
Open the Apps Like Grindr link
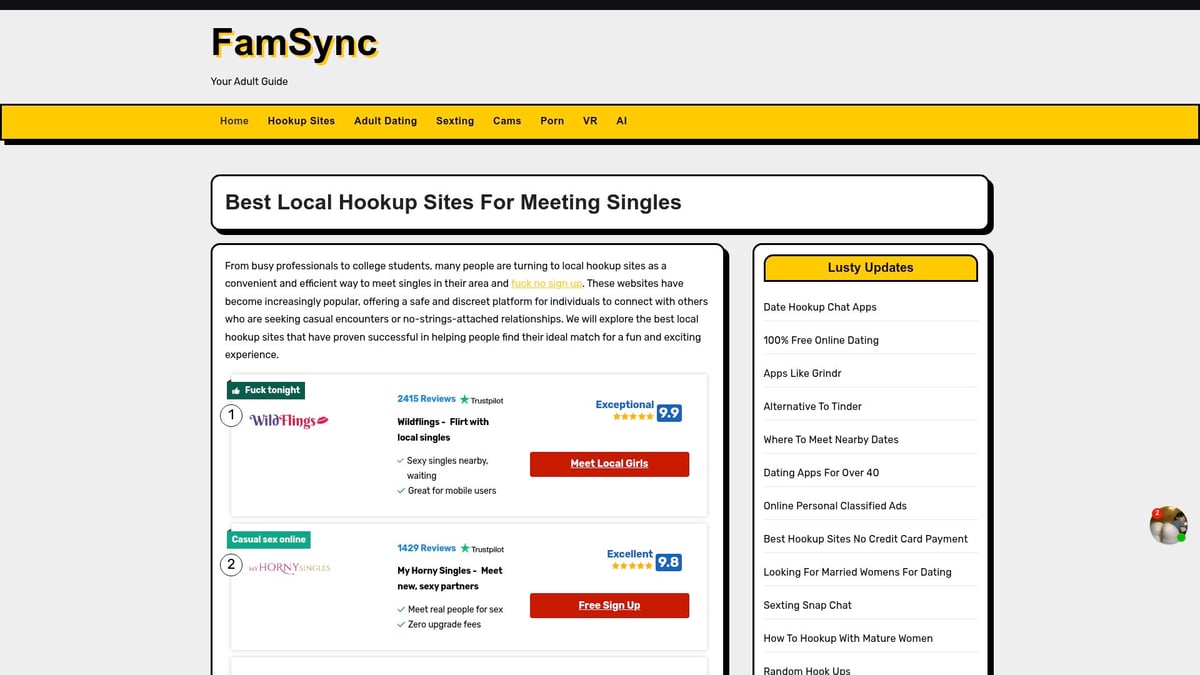tap(802, 373)
